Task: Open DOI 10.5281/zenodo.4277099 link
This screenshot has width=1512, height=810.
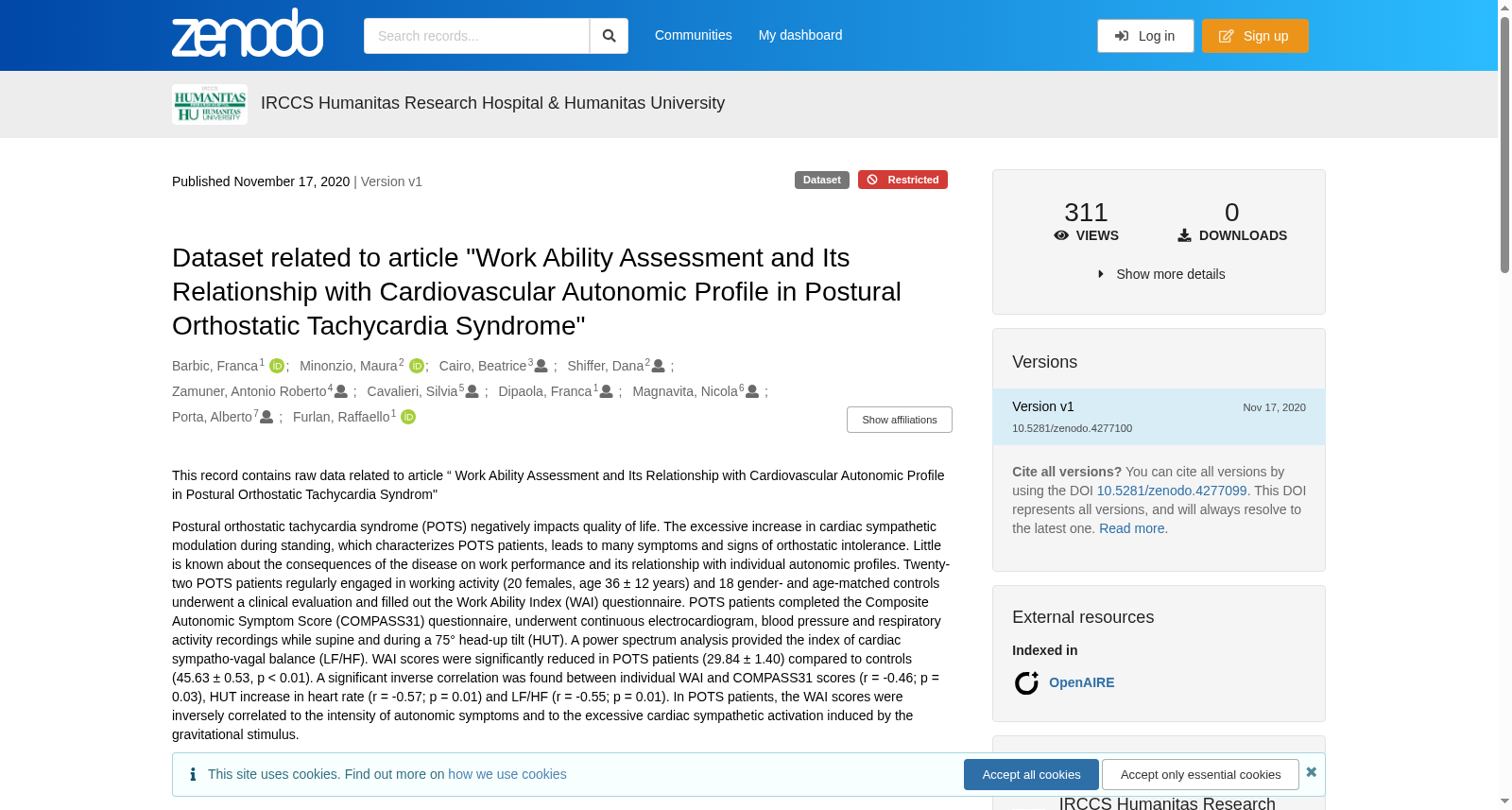Action: point(1172,491)
